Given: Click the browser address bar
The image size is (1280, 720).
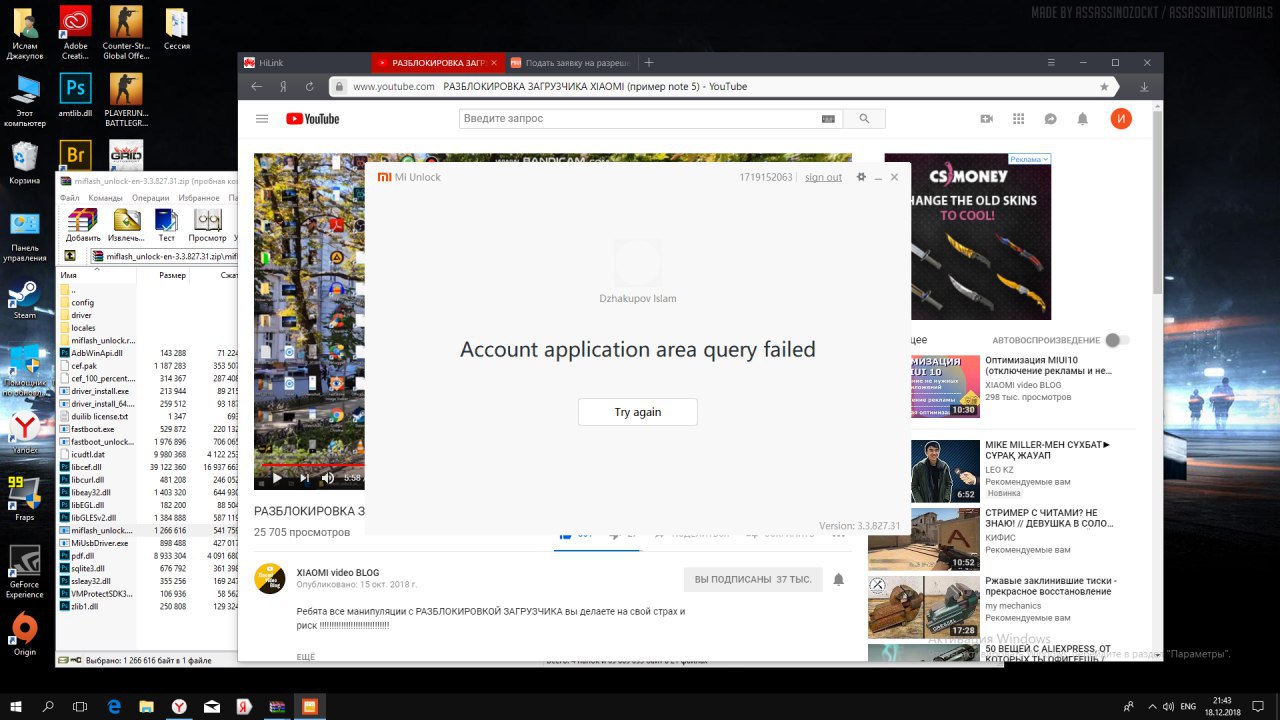Looking at the screenshot, I should (x=722, y=87).
